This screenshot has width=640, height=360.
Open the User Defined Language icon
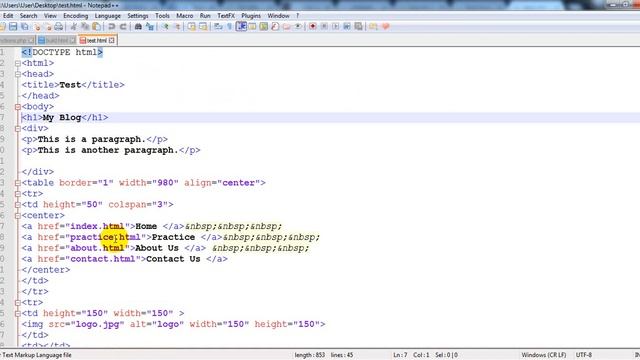pos(252,27)
